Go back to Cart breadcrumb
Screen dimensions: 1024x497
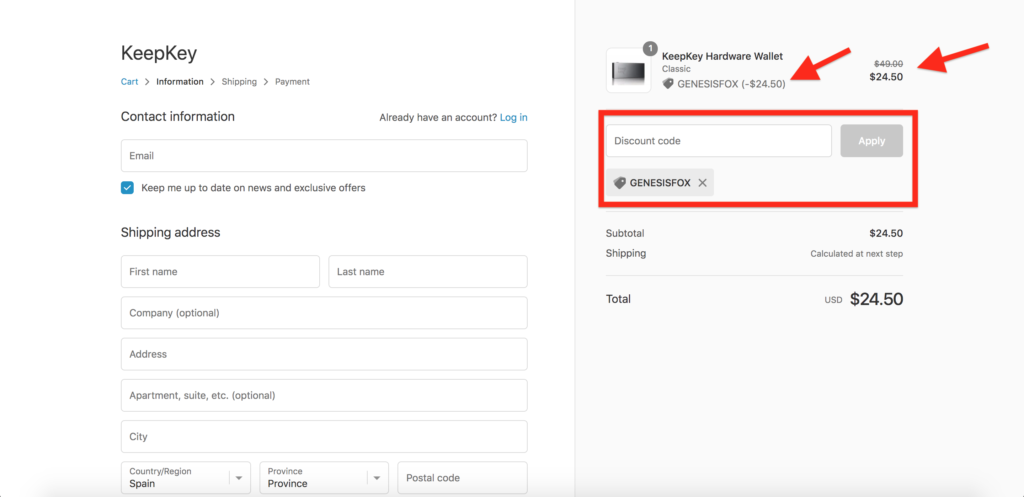tap(129, 82)
